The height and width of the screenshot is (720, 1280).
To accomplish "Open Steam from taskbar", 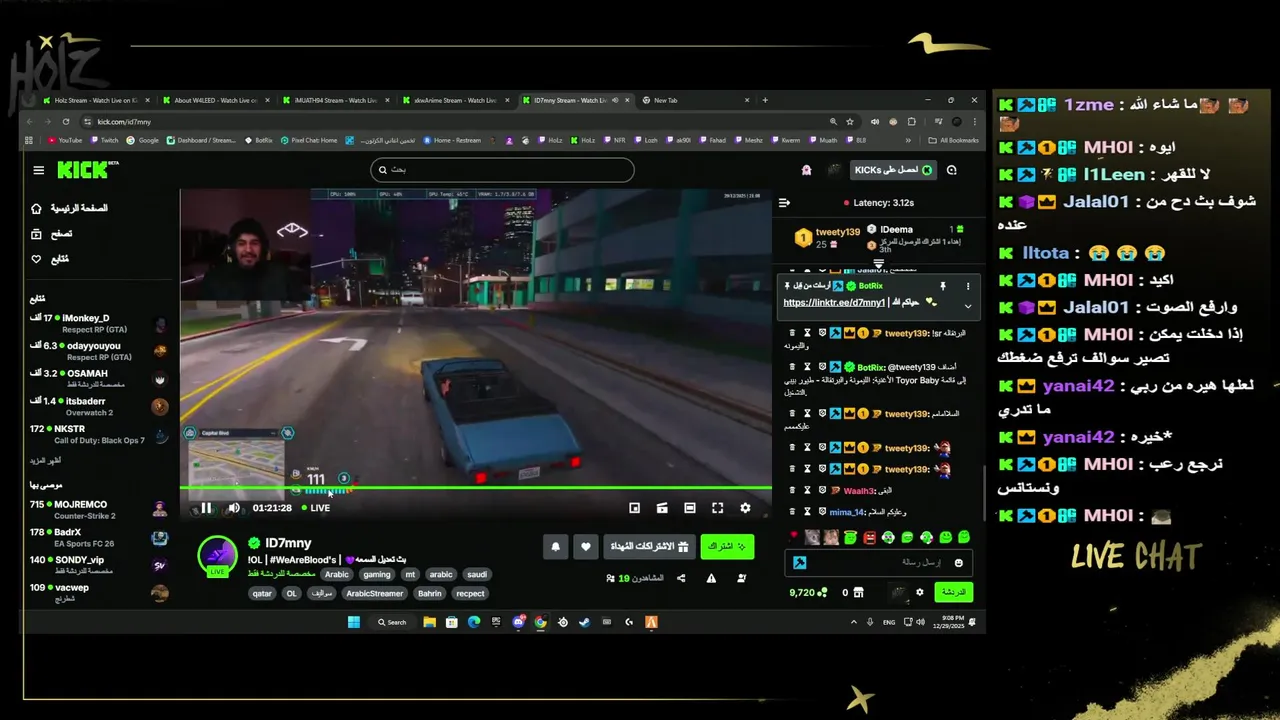I will click(x=584, y=622).
